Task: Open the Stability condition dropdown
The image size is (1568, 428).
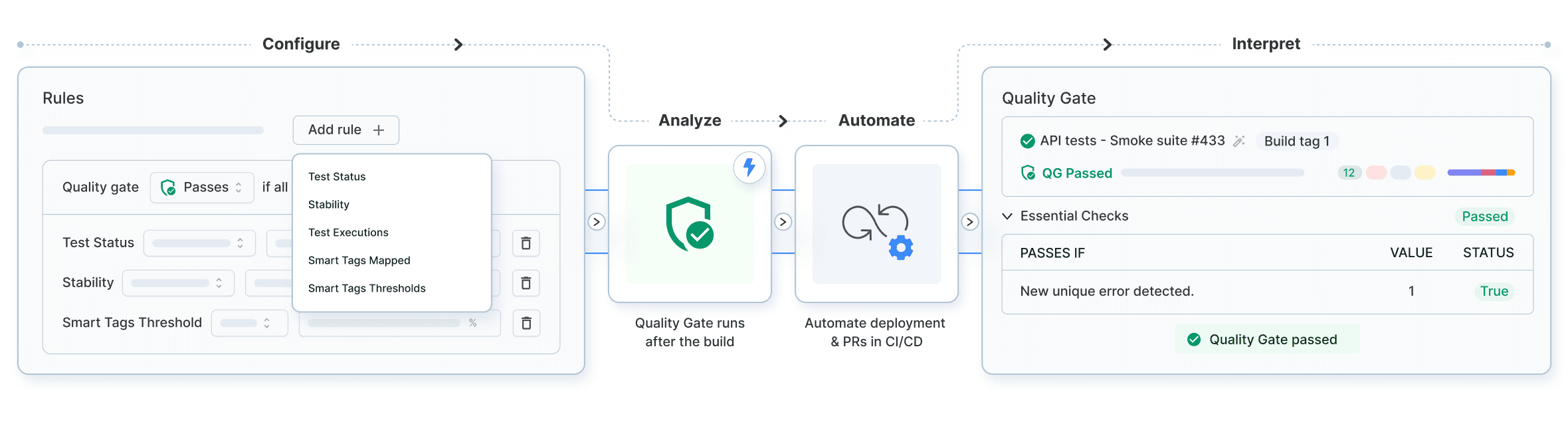Action: coord(178,283)
